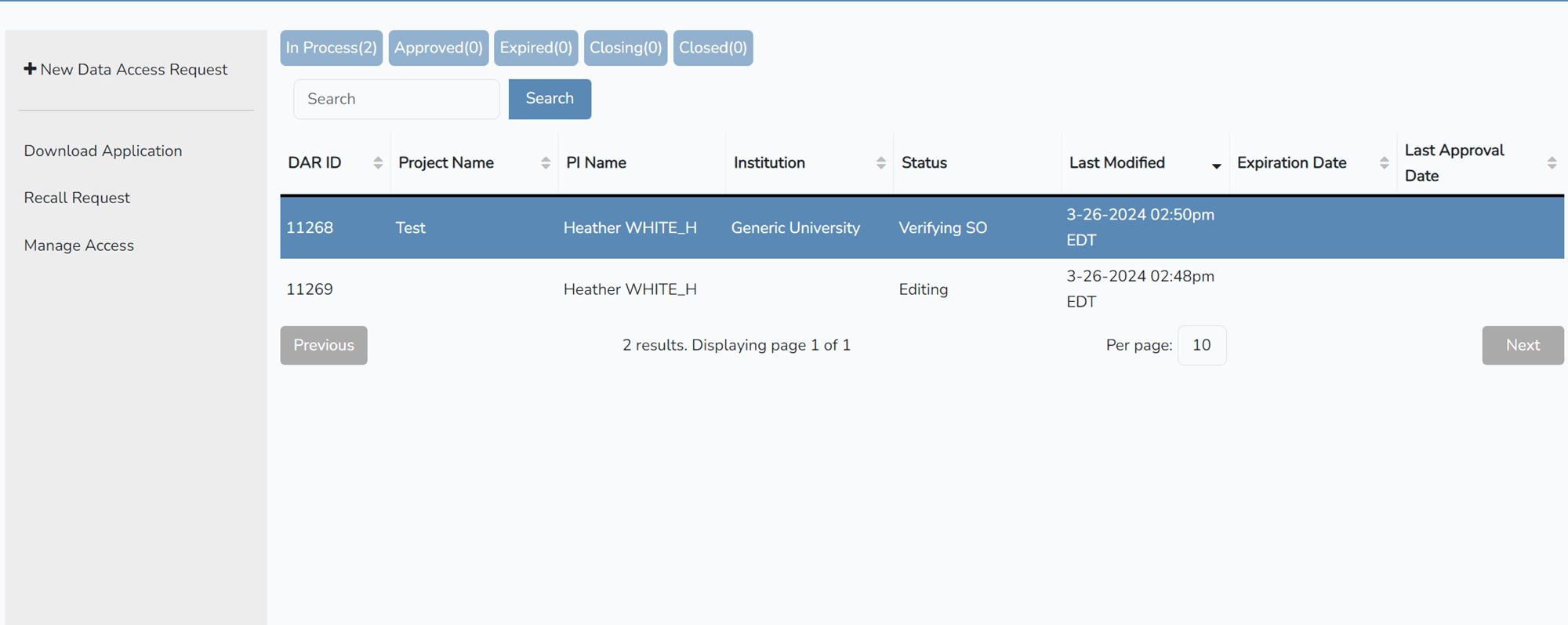Open Recall Request in sidebar
Viewport: 1568px width, 625px height.
click(77, 198)
